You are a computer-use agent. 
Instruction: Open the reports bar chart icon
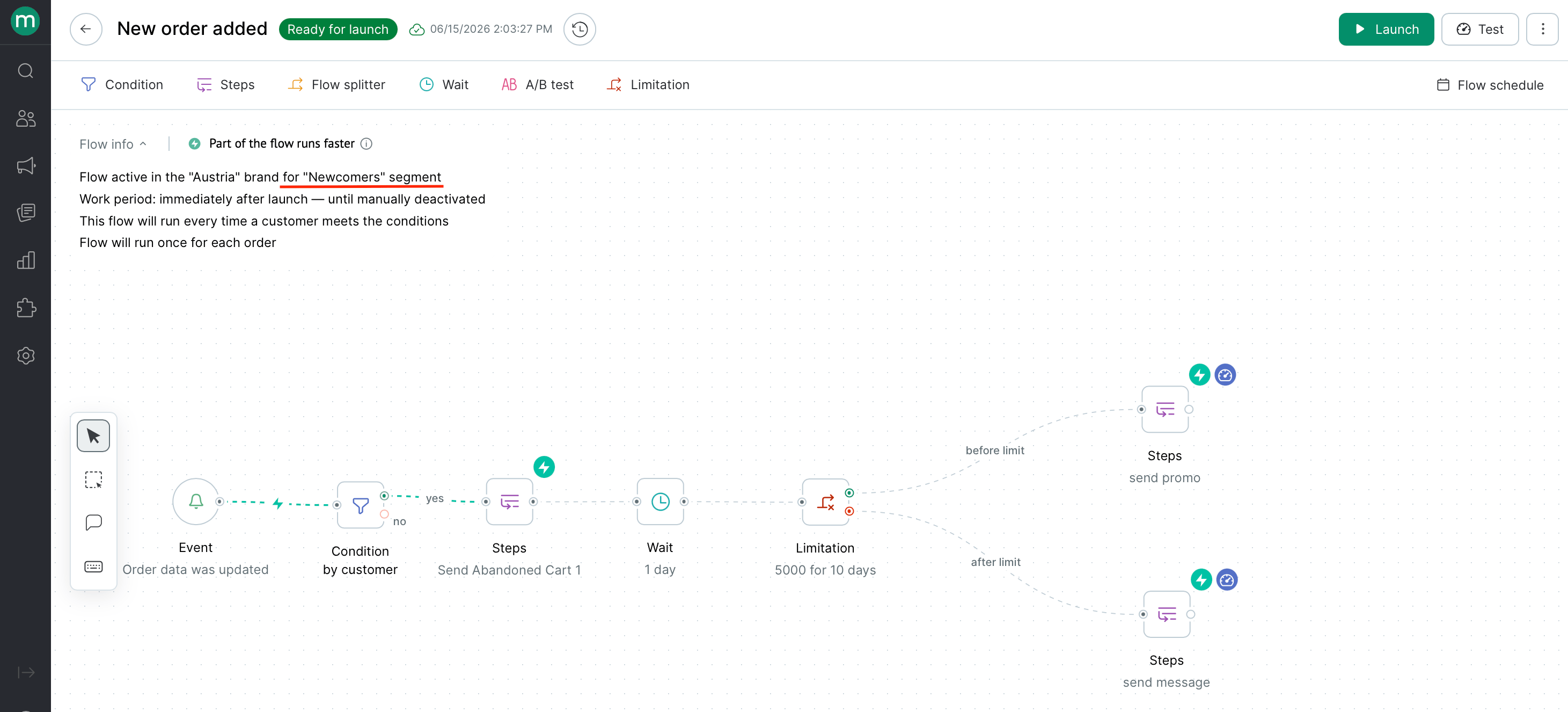coord(26,260)
